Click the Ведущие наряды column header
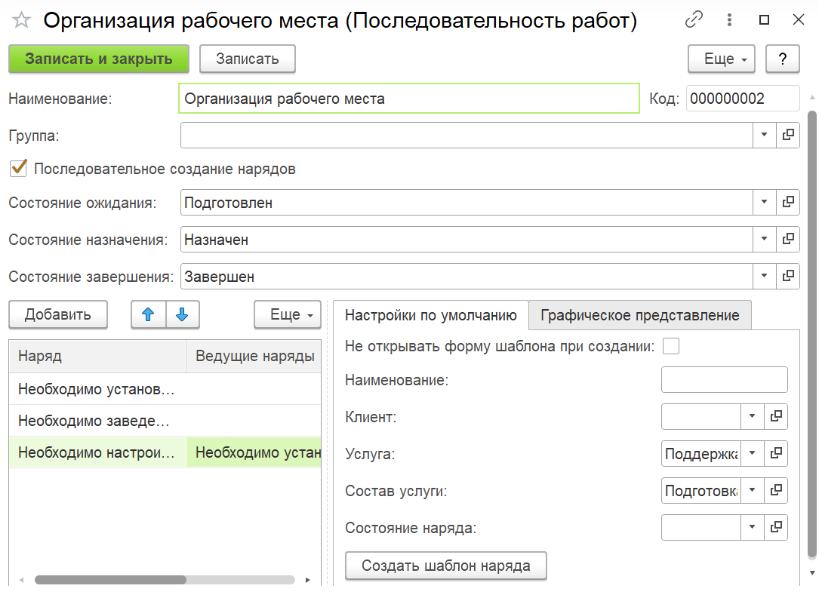 coord(254,356)
